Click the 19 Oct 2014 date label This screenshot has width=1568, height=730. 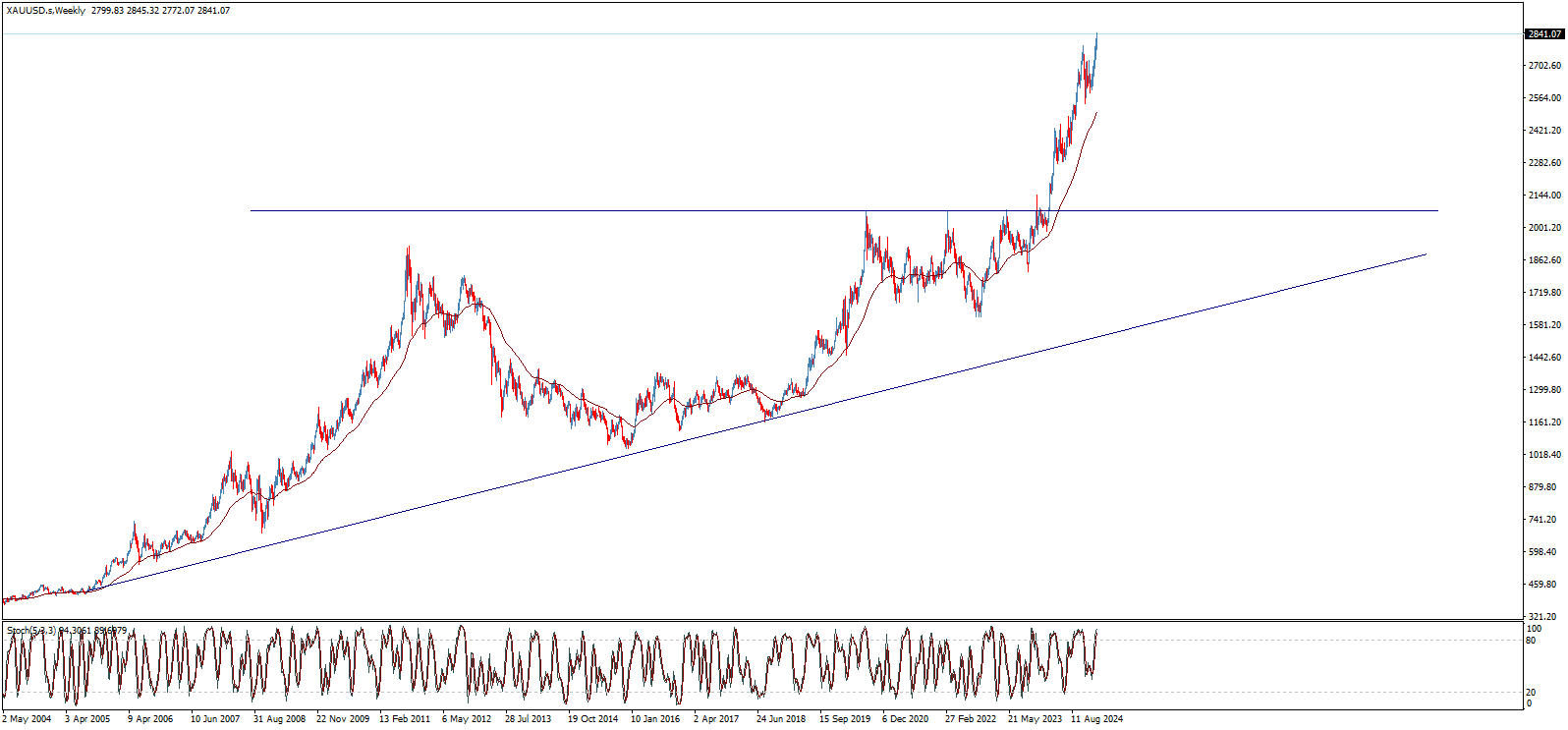coord(593,718)
